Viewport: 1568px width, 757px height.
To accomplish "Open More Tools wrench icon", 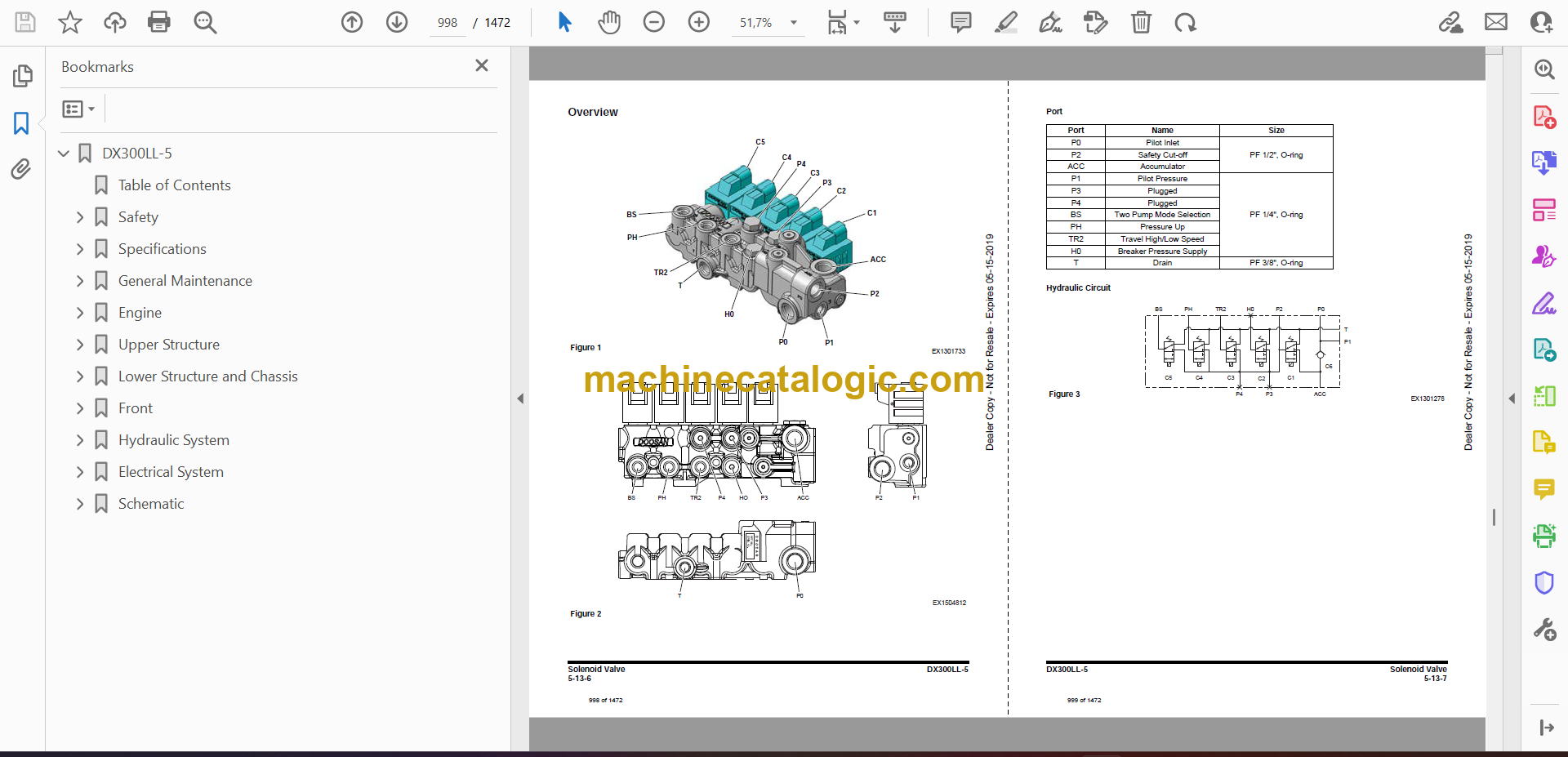I will (1543, 629).
